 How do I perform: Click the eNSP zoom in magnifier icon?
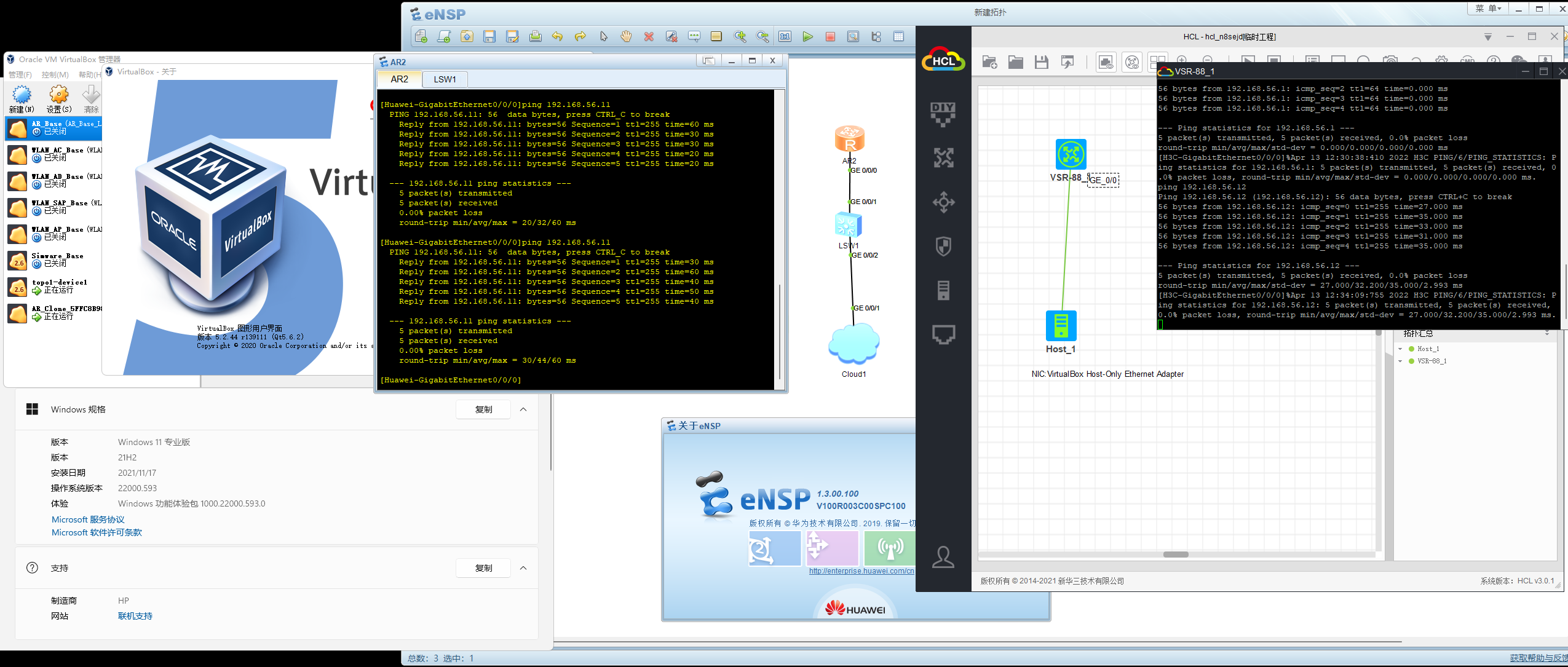(740, 37)
